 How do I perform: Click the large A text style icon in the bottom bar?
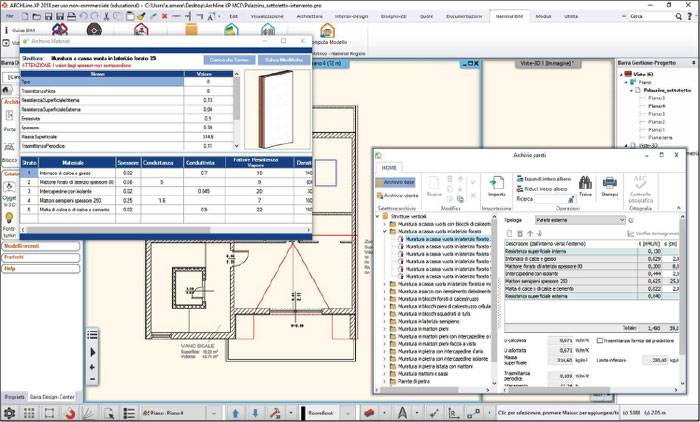[402, 413]
